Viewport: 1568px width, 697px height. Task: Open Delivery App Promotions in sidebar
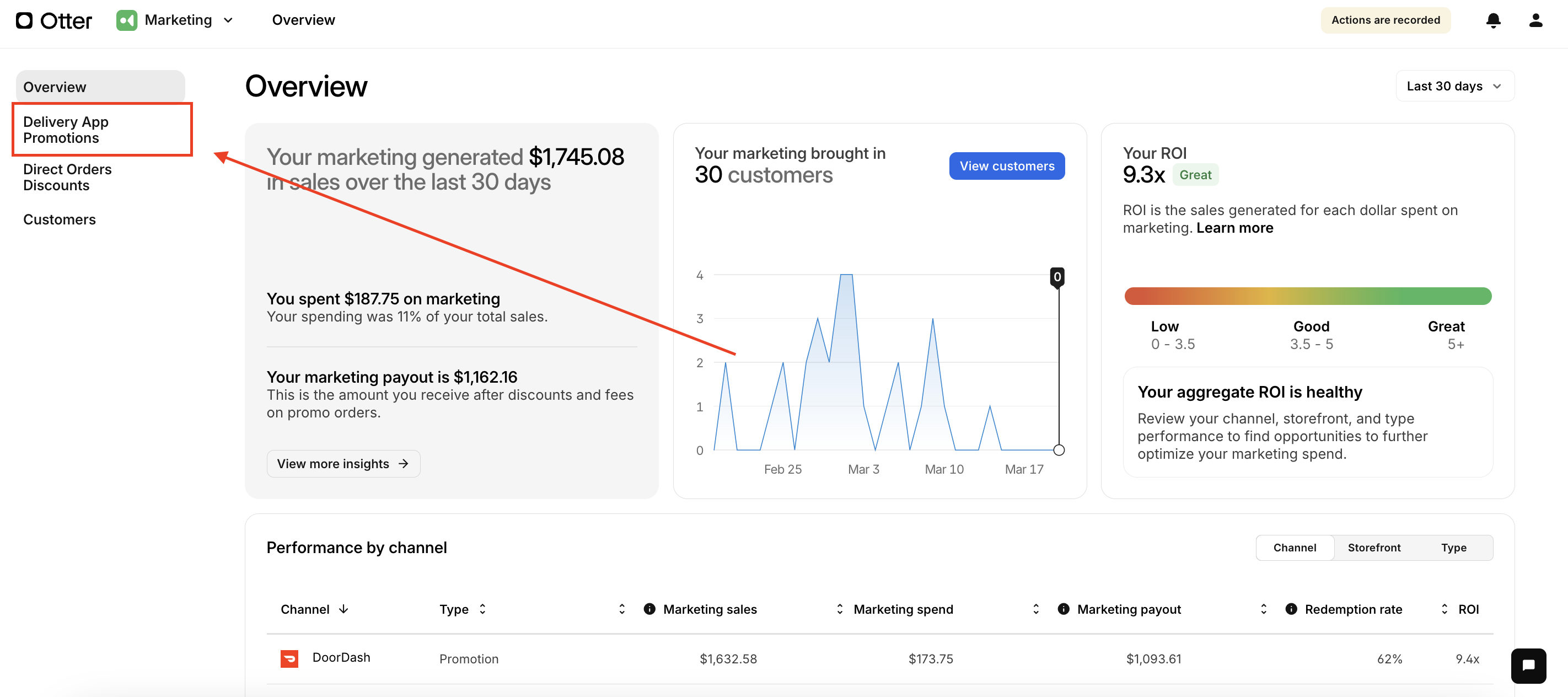point(101,130)
